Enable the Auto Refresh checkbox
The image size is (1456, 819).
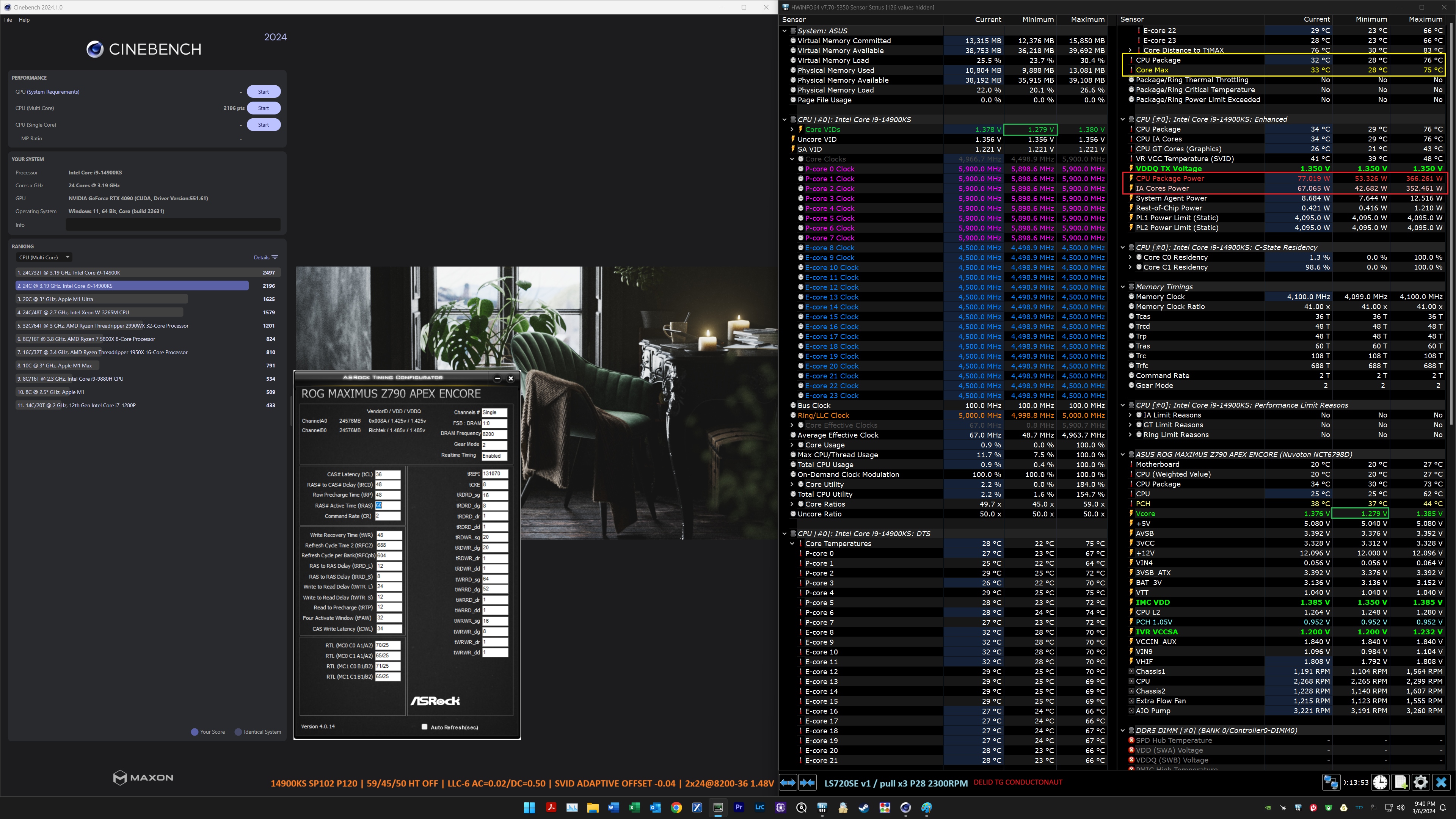click(425, 727)
